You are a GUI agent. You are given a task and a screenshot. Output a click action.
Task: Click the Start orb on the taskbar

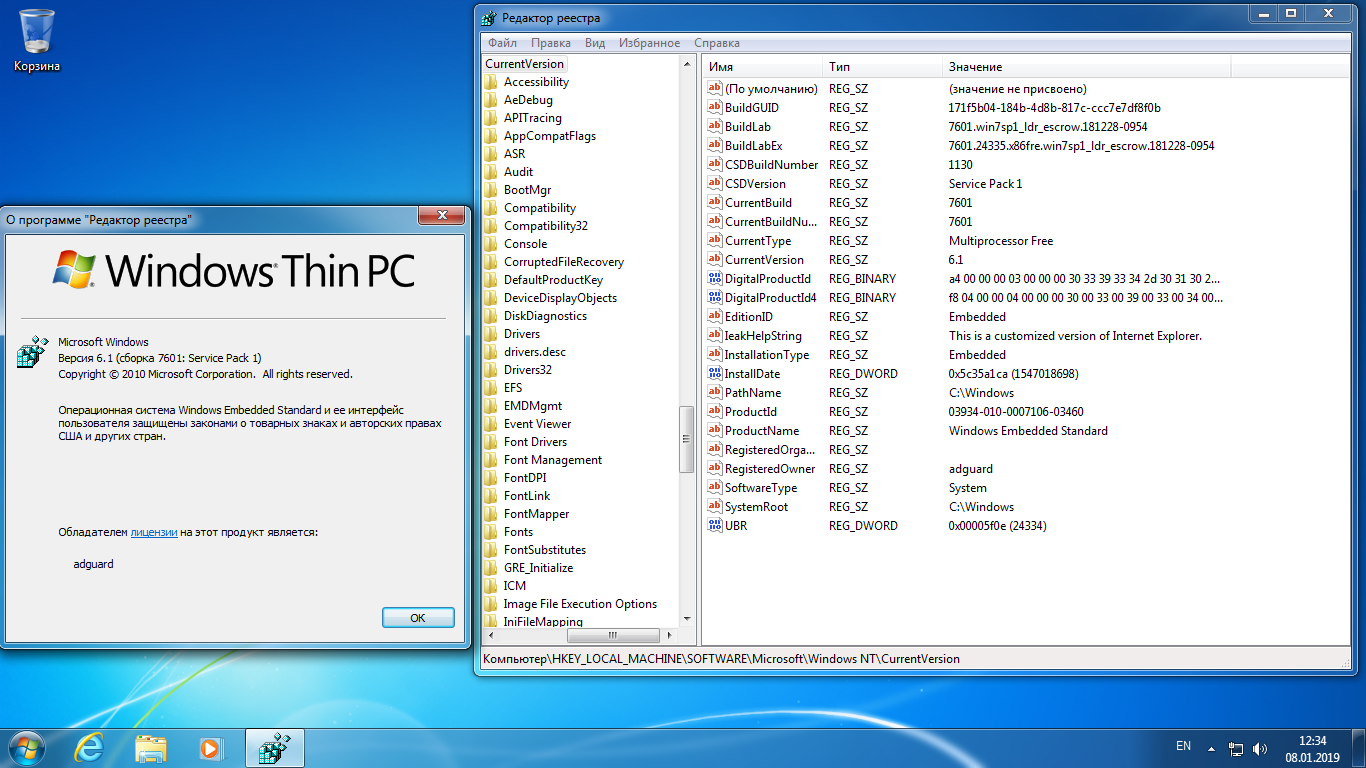click(x=25, y=747)
